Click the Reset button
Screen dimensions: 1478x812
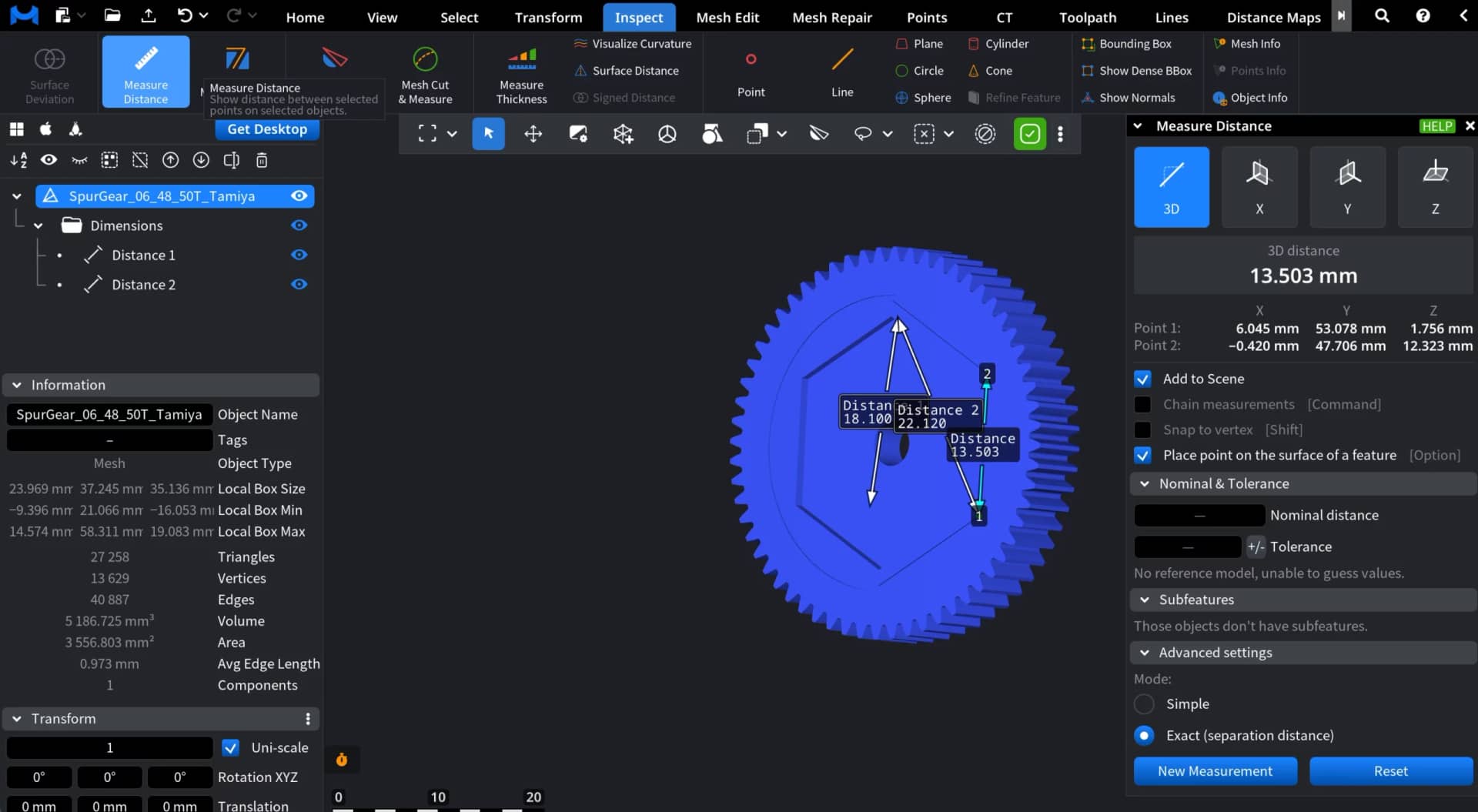click(x=1390, y=771)
